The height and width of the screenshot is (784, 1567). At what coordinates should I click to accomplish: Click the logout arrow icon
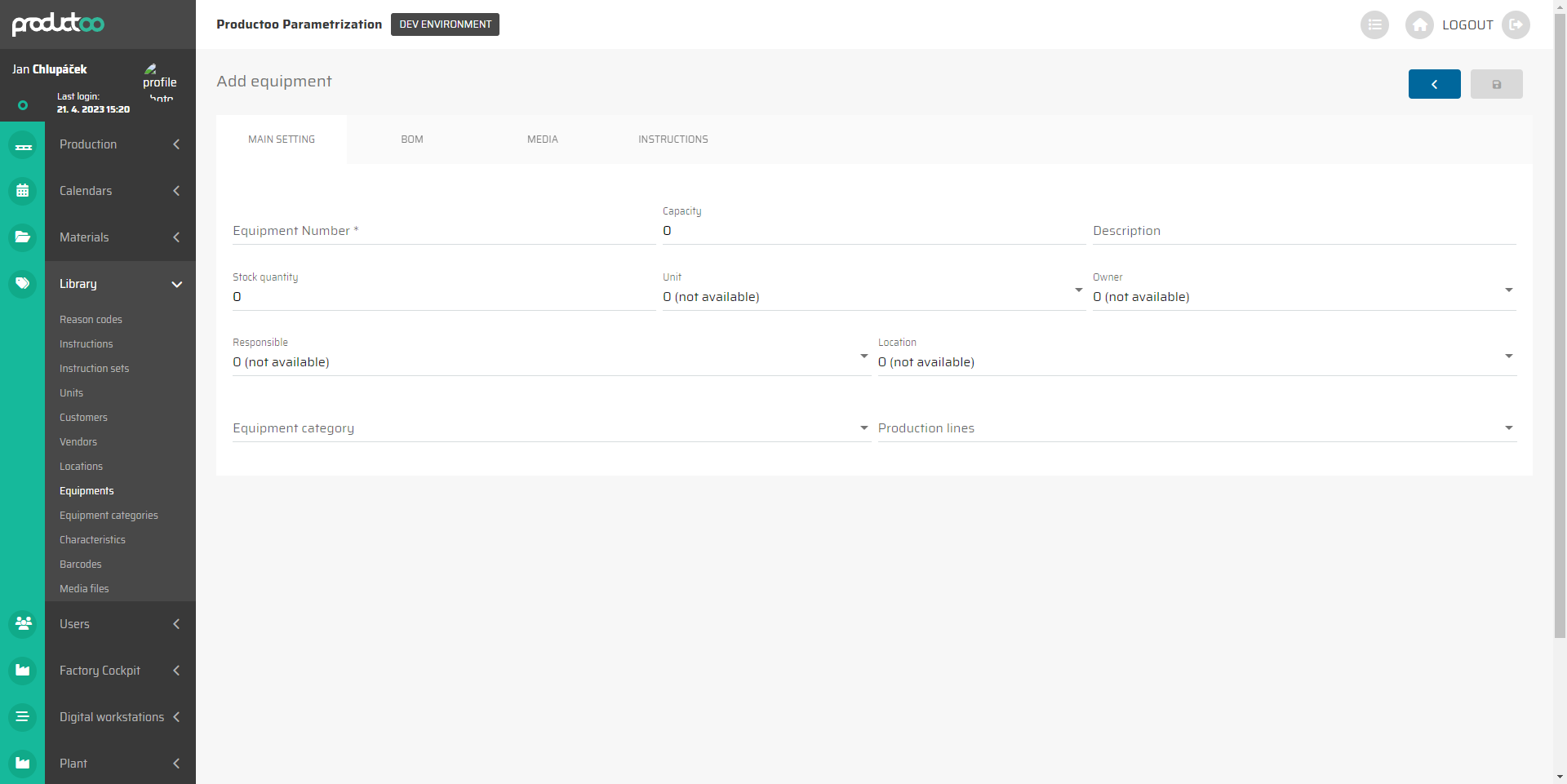click(x=1516, y=25)
